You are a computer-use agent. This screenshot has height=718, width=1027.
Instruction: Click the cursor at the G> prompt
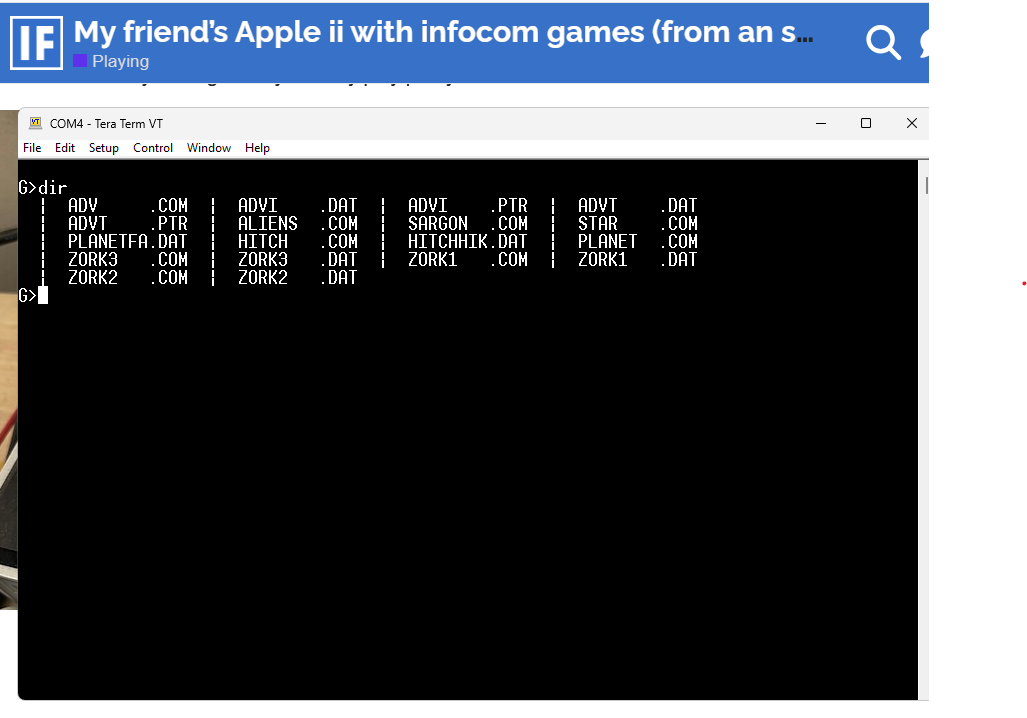[43, 295]
